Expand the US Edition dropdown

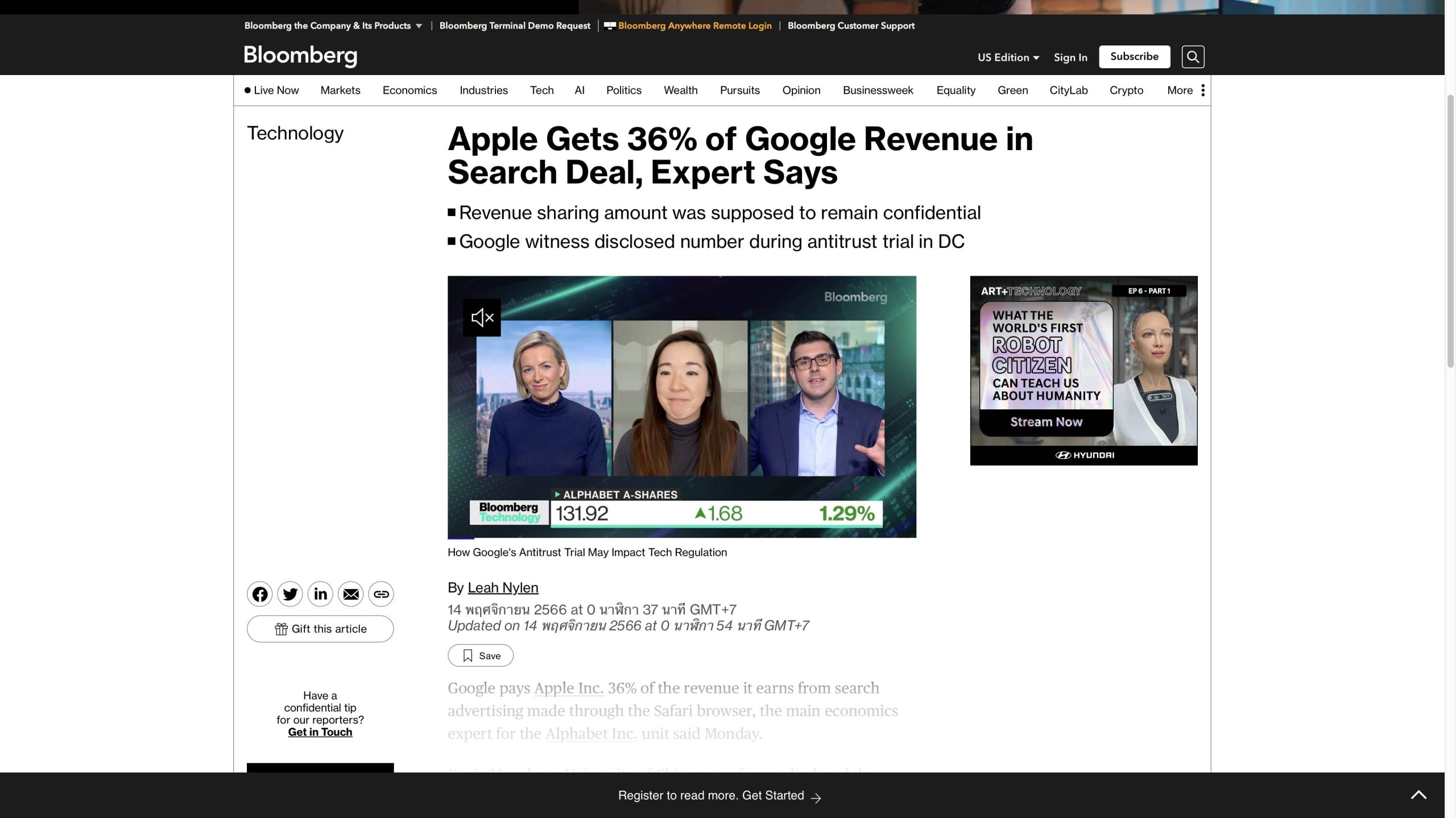1008,57
